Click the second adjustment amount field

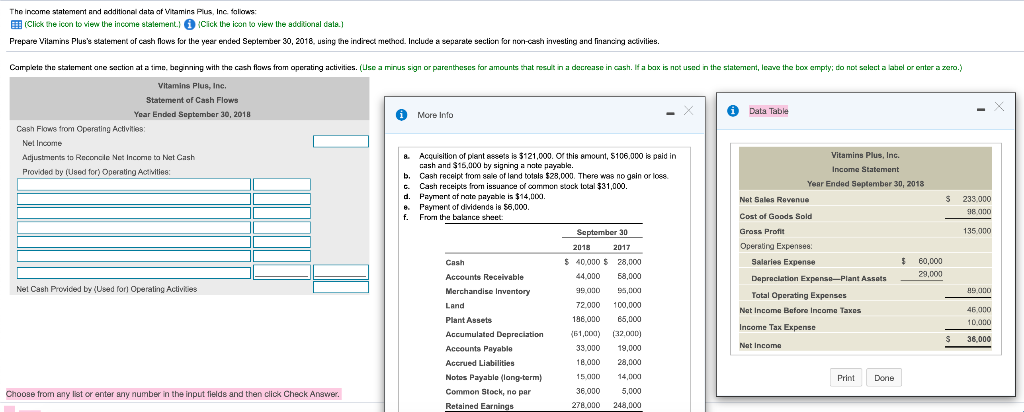(x=281, y=197)
